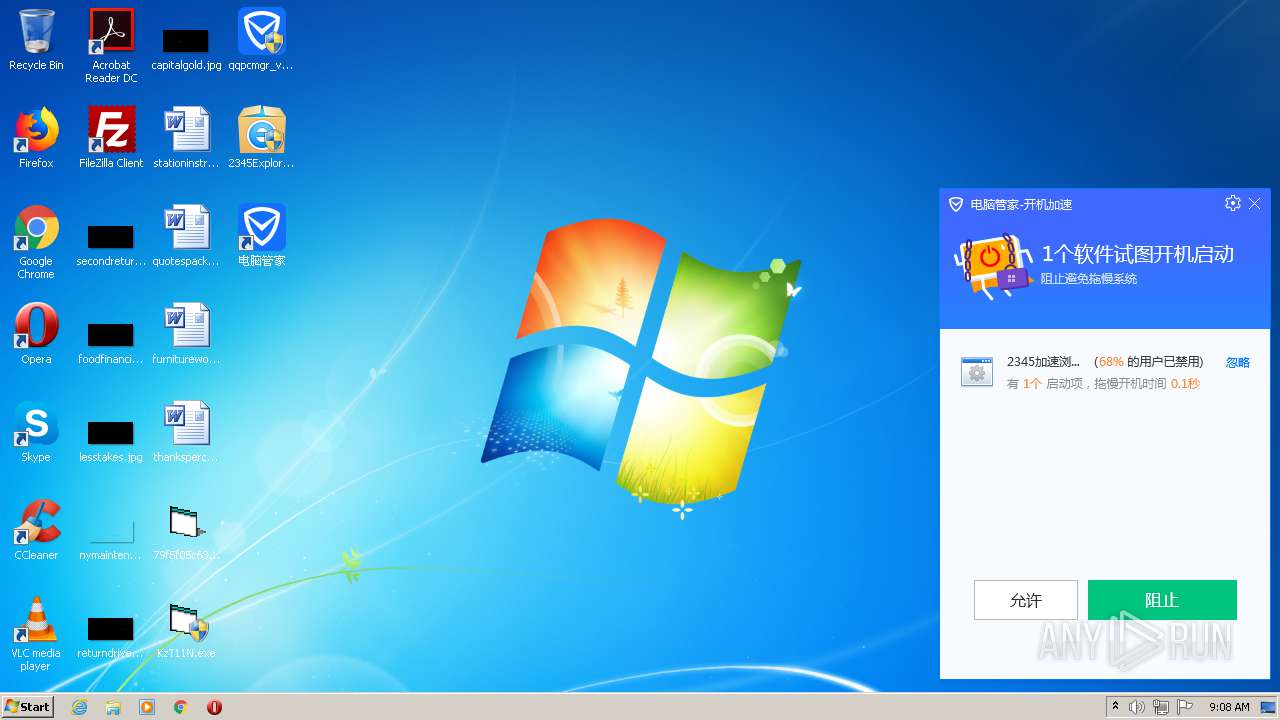Click the 允许 allow button

coord(1026,600)
